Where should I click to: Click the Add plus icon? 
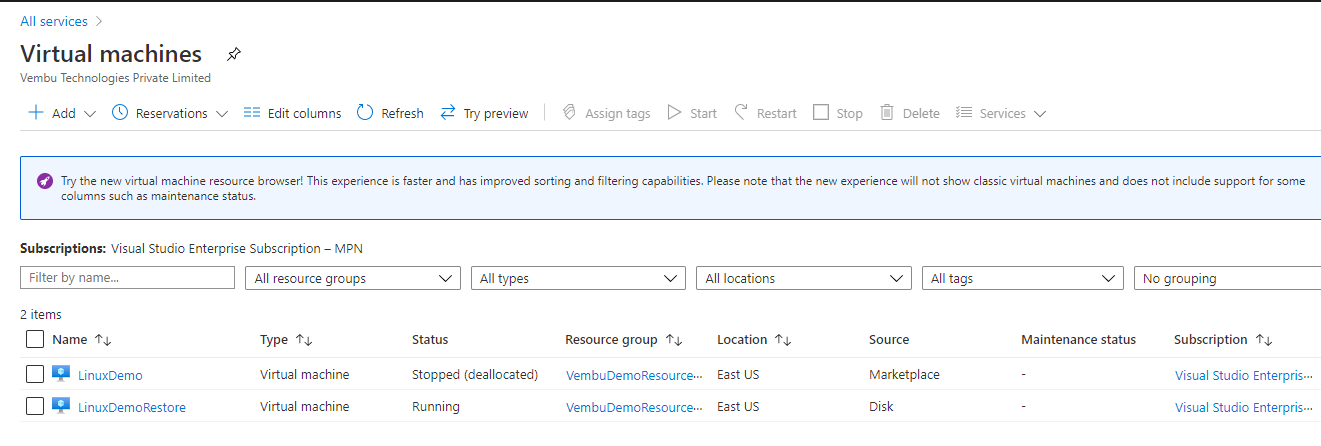[x=36, y=113]
